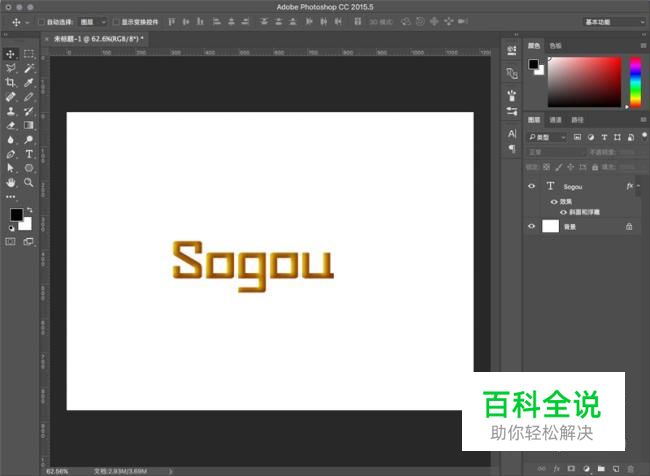Click Add layer style fx button at bottom
The height and width of the screenshot is (476, 650).
tap(556, 469)
